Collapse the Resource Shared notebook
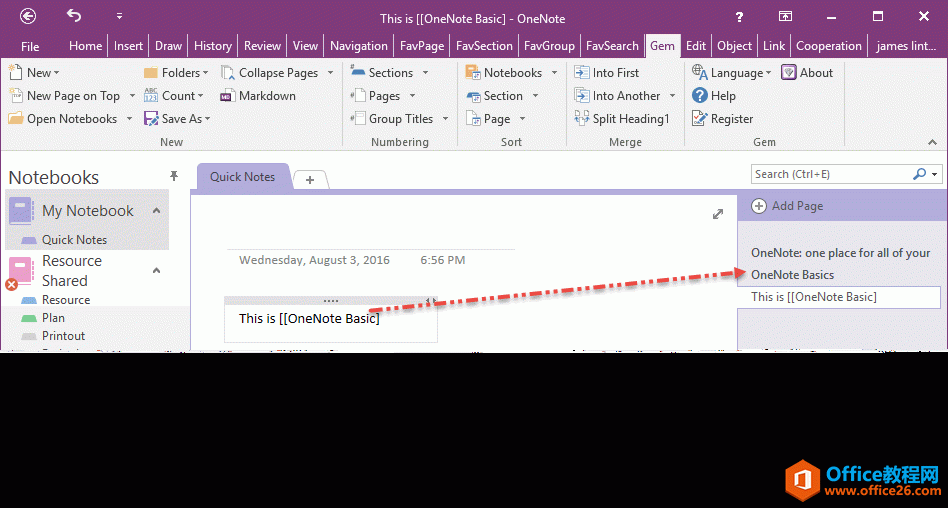The image size is (948, 508). pyautogui.click(x=156, y=270)
